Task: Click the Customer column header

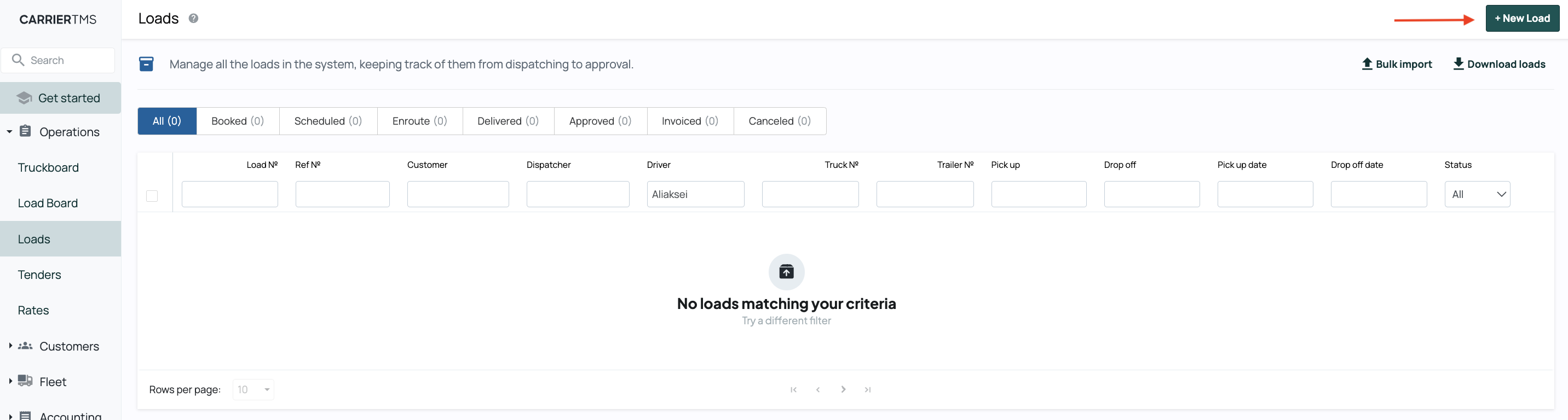Action: [427, 165]
